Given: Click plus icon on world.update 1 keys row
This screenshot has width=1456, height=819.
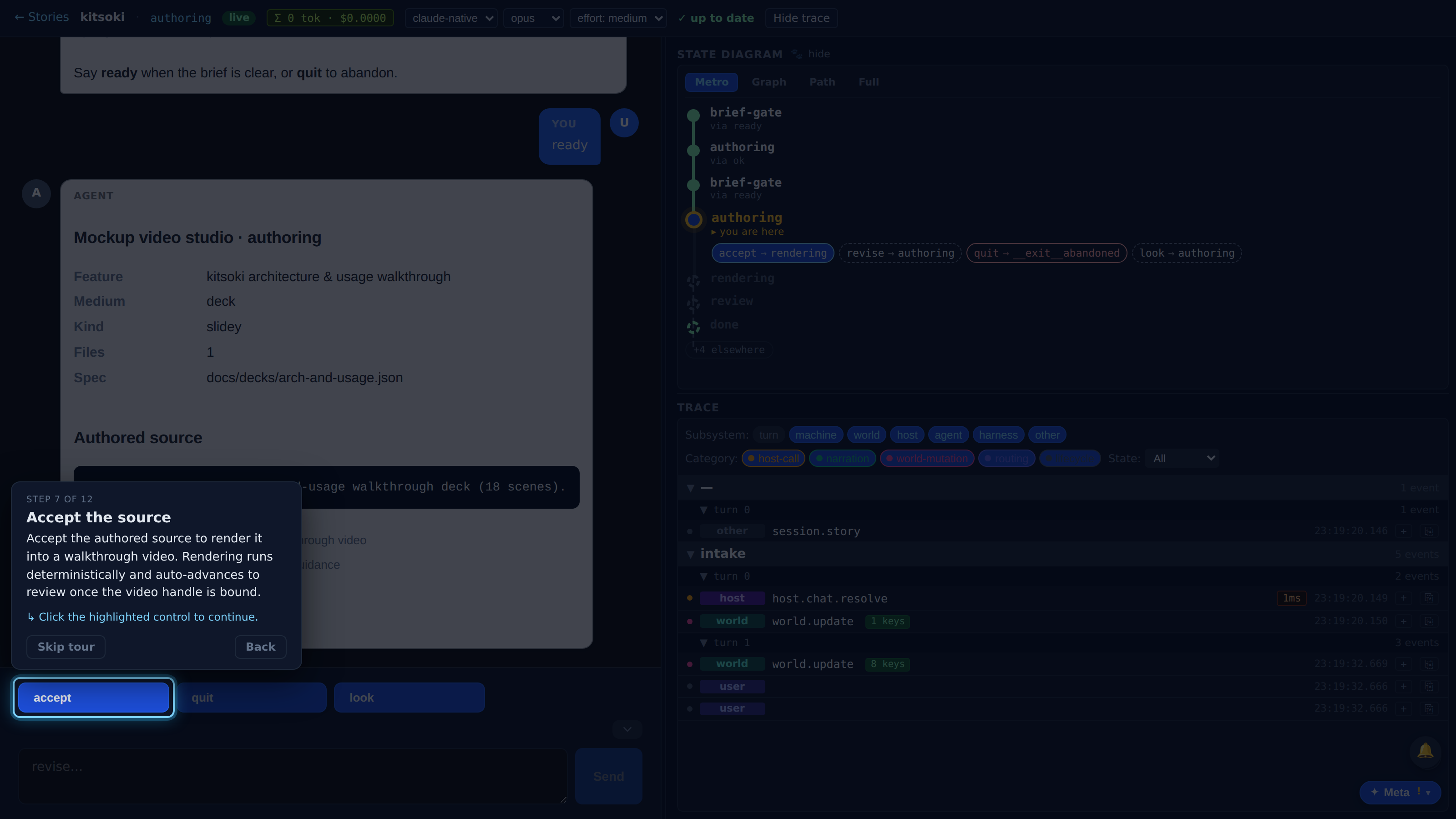Looking at the screenshot, I should click(x=1403, y=621).
